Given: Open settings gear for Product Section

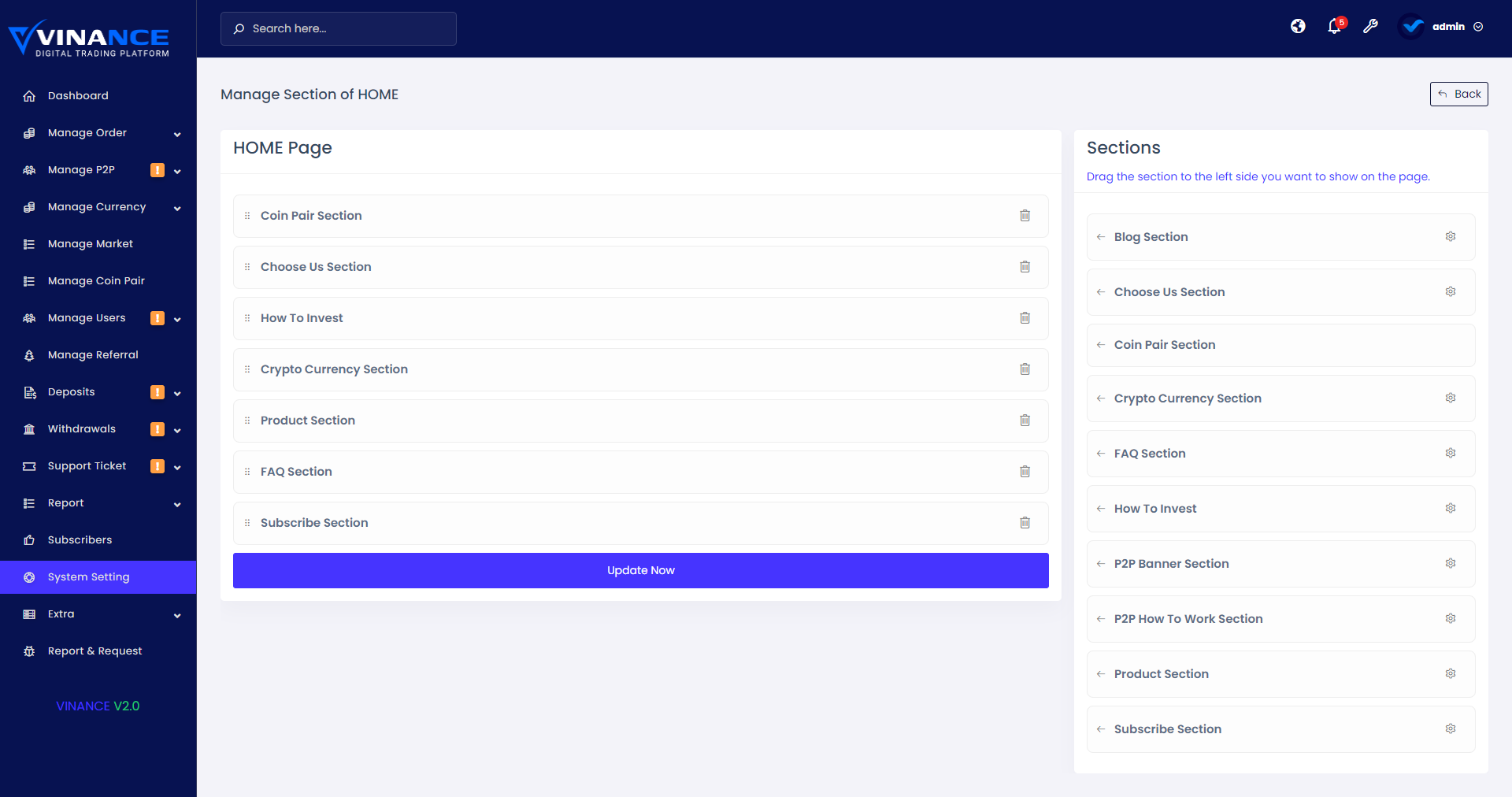Looking at the screenshot, I should [1450, 673].
